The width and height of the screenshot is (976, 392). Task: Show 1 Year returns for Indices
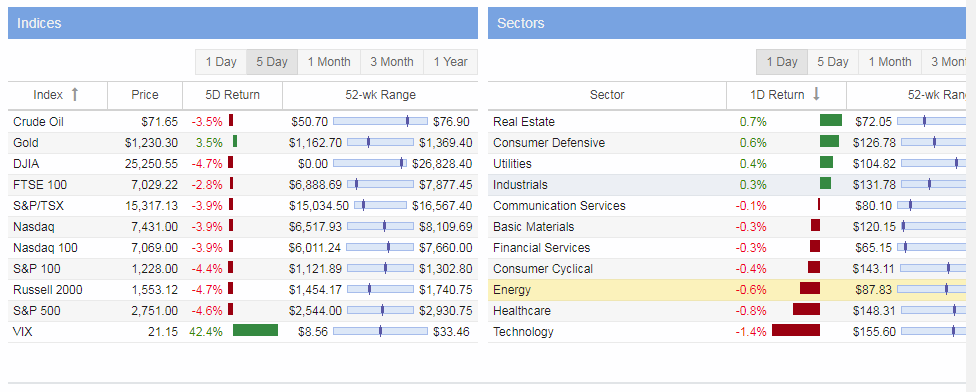[451, 62]
